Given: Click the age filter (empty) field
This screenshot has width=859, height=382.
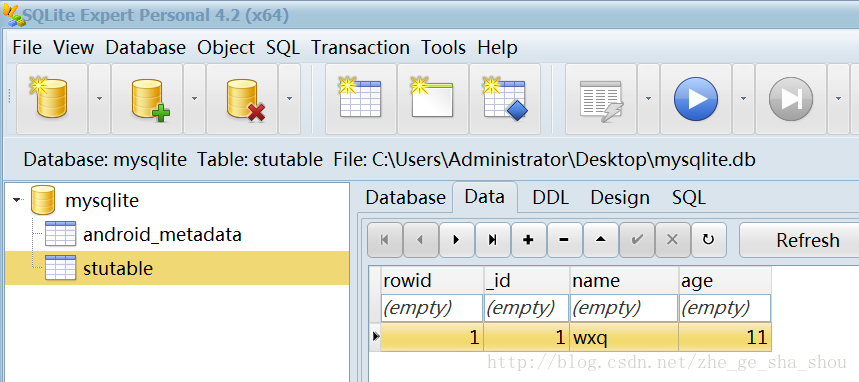Looking at the screenshot, I should (x=725, y=308).
